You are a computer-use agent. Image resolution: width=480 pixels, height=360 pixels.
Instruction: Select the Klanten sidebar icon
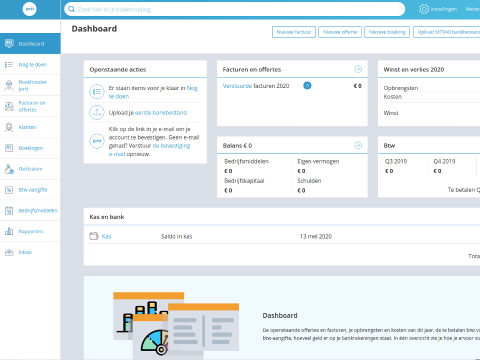(9, 127)
